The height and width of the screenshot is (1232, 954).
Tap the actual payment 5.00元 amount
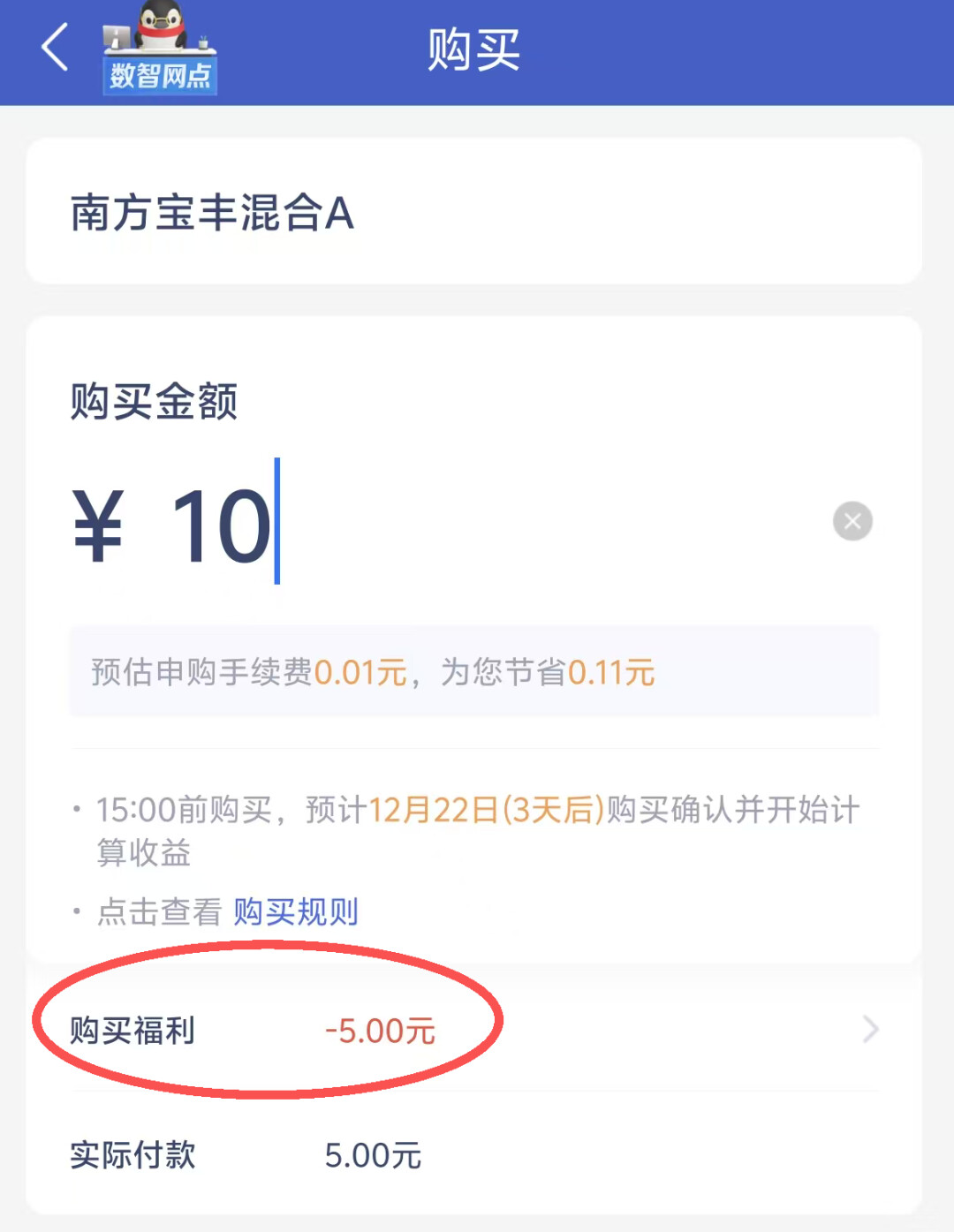(373, 1155)
